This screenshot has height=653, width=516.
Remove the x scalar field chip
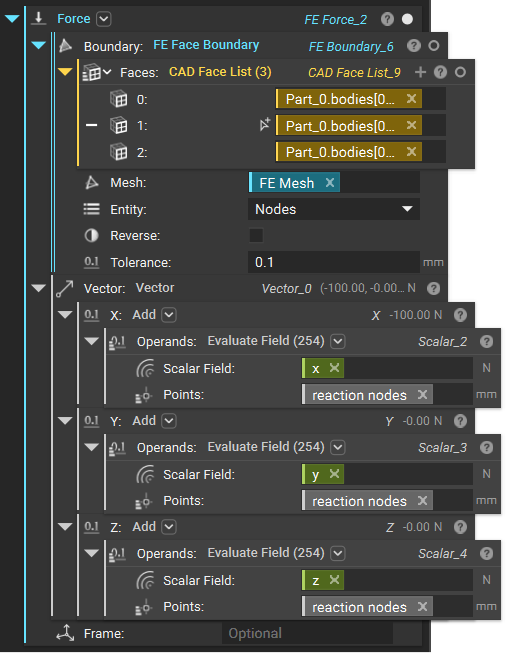[x=334, y=368]
